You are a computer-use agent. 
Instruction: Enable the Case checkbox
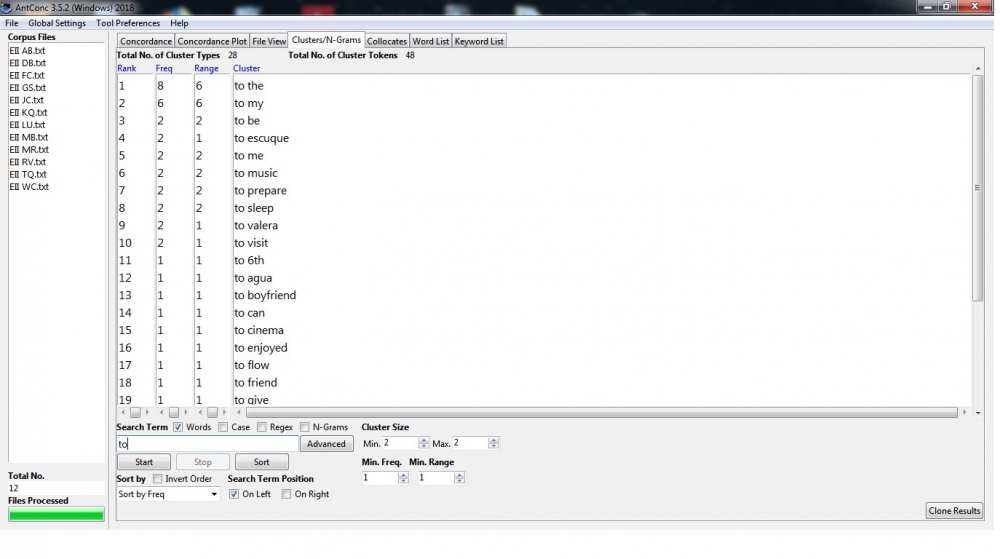coord(223,427)
